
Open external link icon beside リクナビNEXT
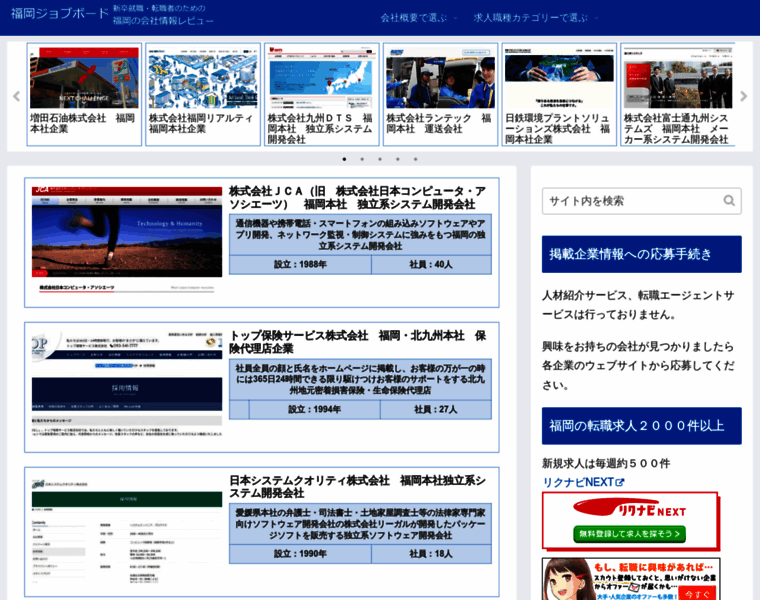[x=620, y=482]
